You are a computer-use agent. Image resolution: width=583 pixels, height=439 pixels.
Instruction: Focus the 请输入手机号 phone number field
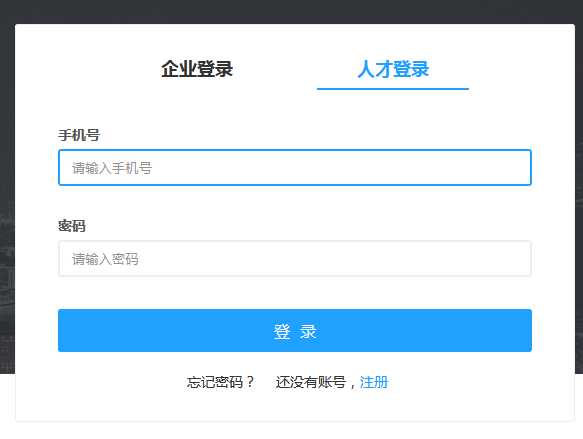click(x=295, y=168)
